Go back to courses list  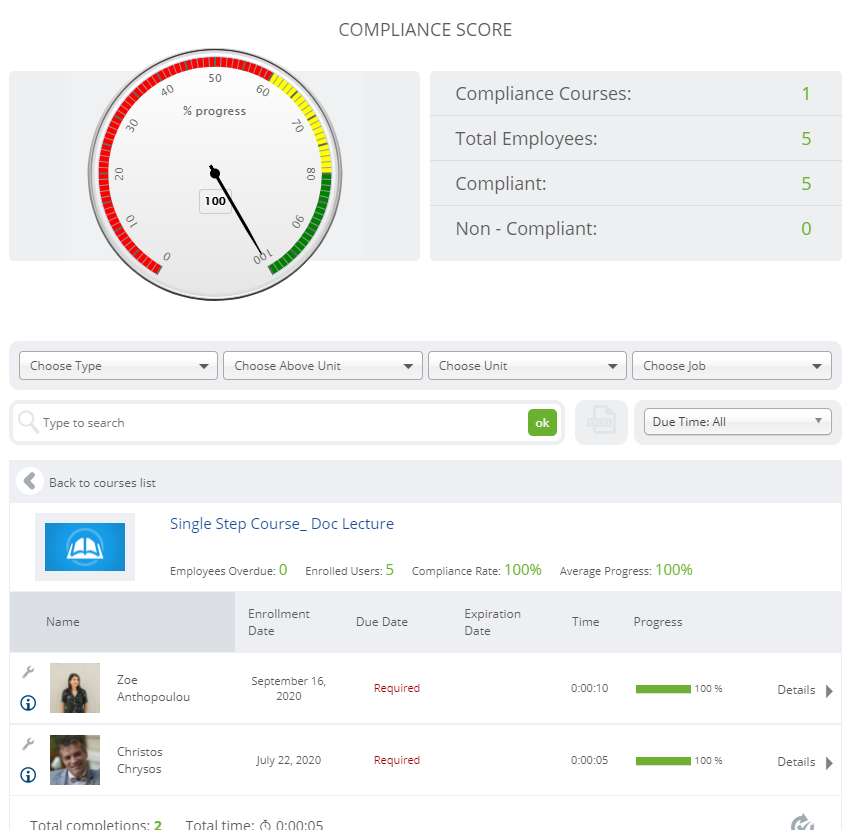point(102,483)
